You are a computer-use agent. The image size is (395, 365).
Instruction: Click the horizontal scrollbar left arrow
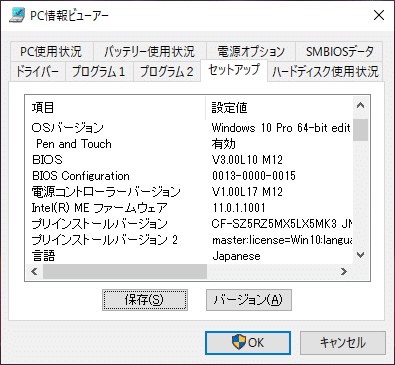point(34,271)
